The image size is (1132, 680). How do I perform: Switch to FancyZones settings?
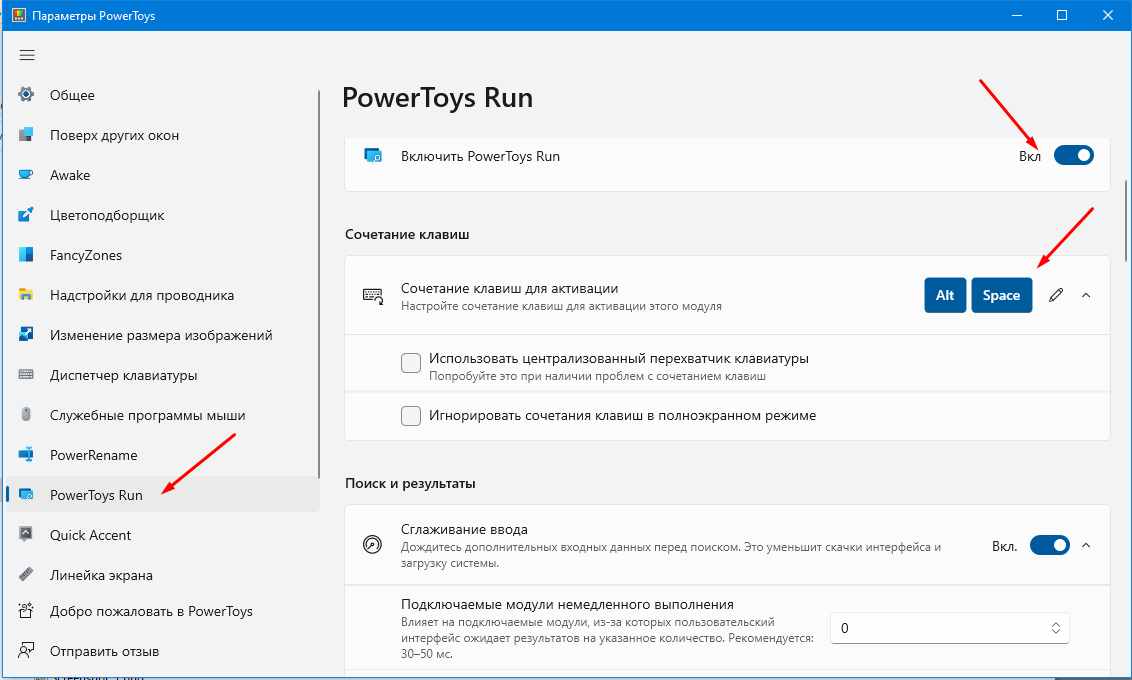162,255
